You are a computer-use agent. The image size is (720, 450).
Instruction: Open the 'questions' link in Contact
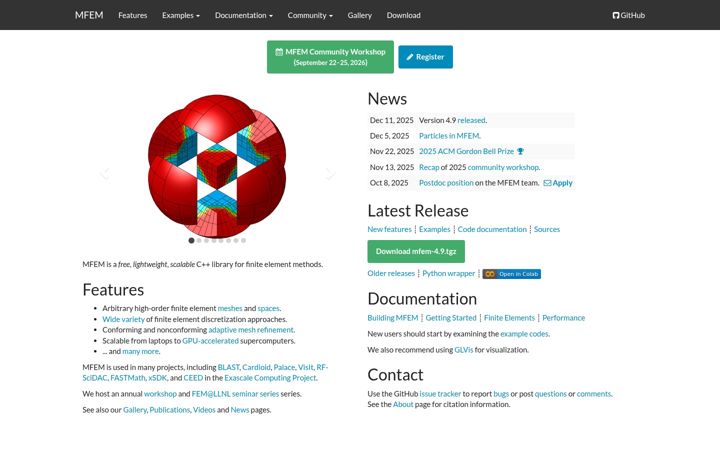point(551,394)
